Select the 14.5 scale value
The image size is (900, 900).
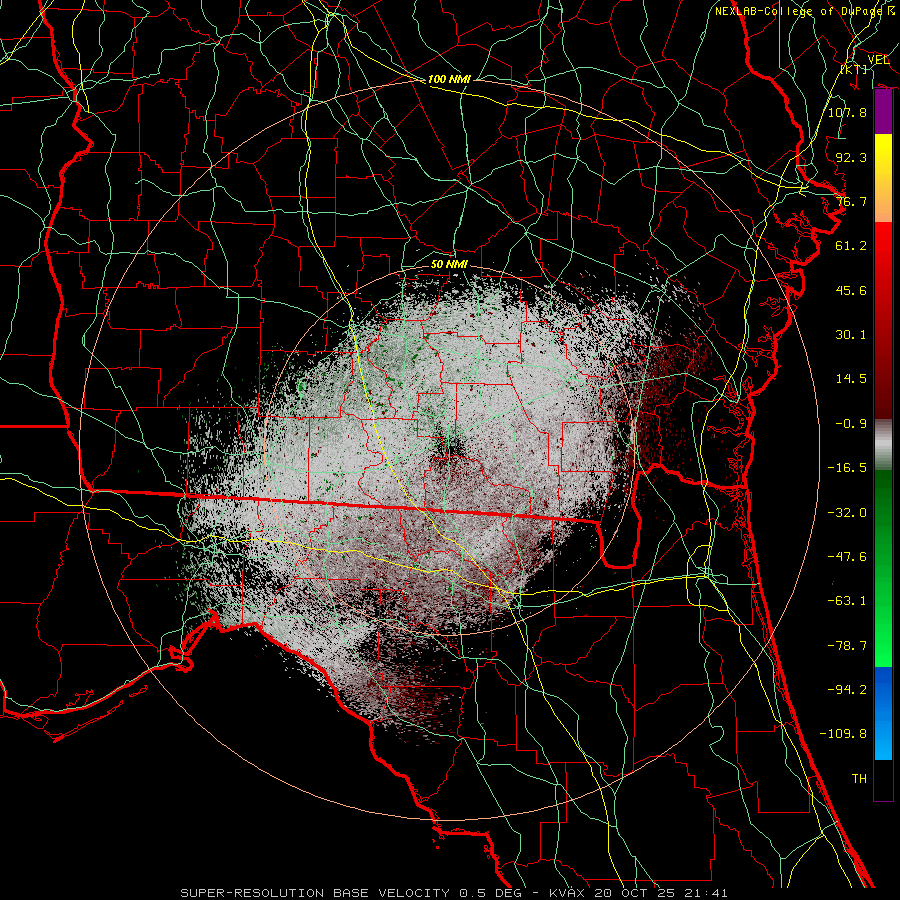click(x=851, y=379)
